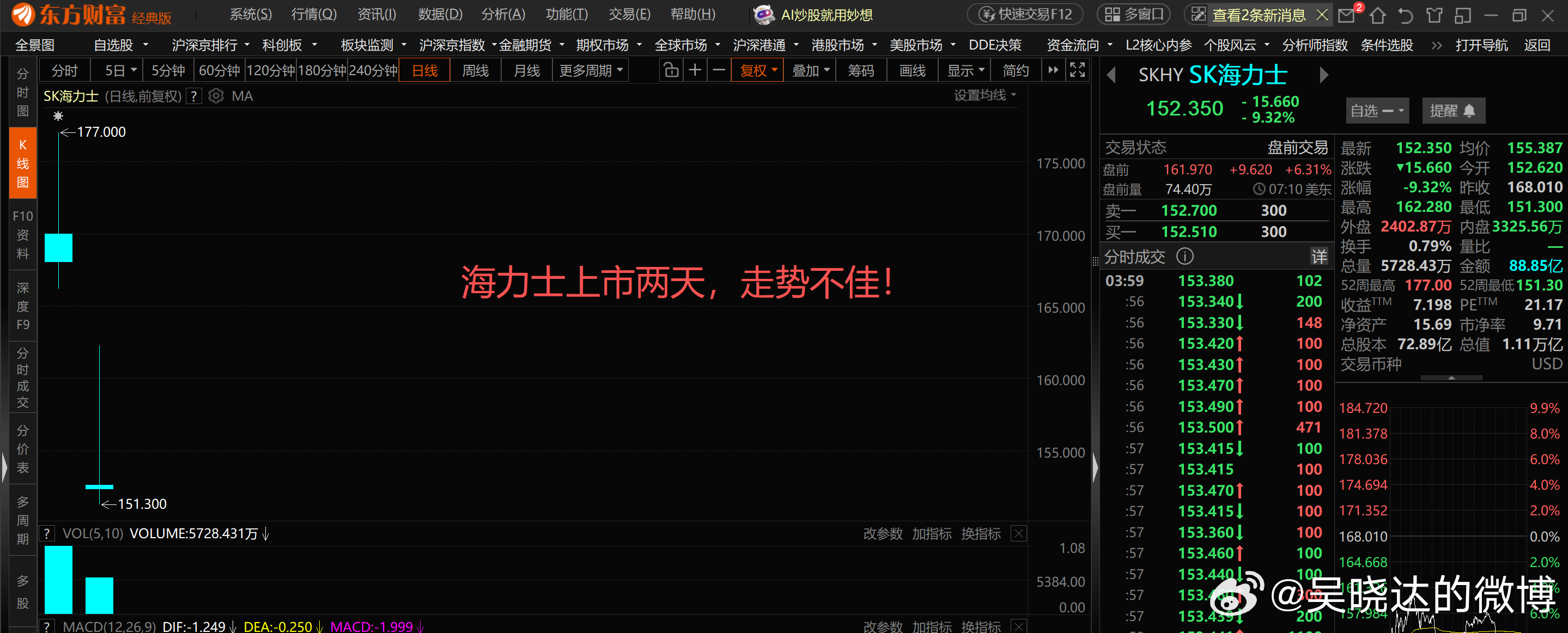The image size is (1568, 633).
Task: Zoom out chart with minus icon
Action: (x=718, y=71)
